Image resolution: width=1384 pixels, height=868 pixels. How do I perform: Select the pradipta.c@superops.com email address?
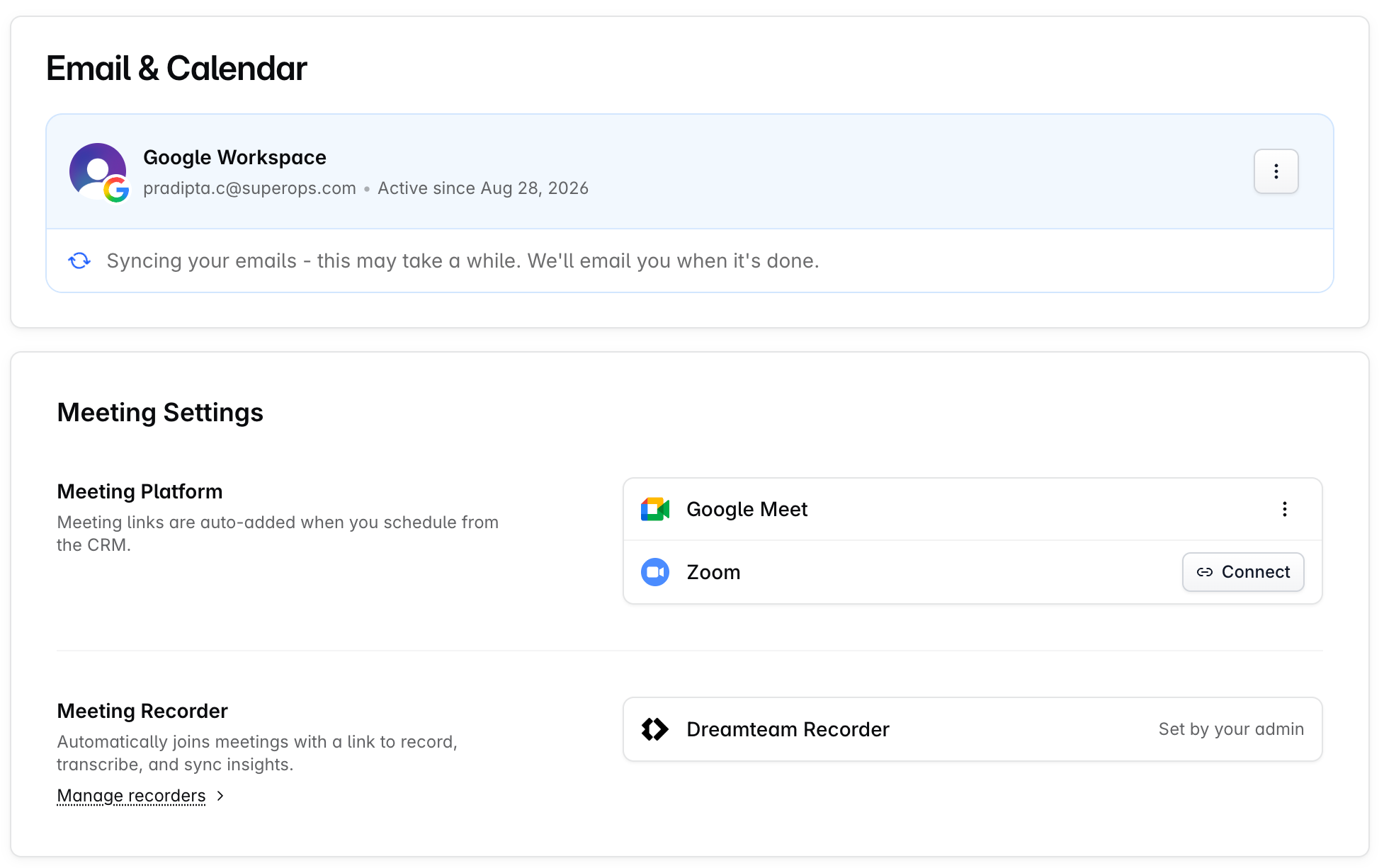249,188
